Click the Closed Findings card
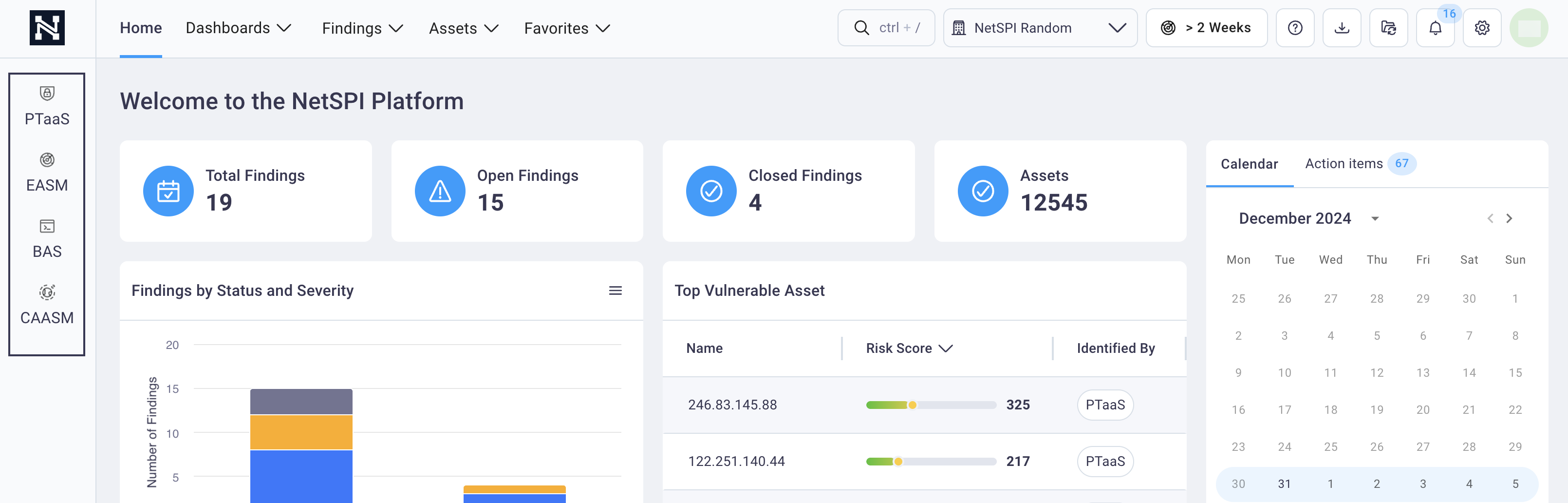This screenshot has width=1568, height=503. pos(788,191)
